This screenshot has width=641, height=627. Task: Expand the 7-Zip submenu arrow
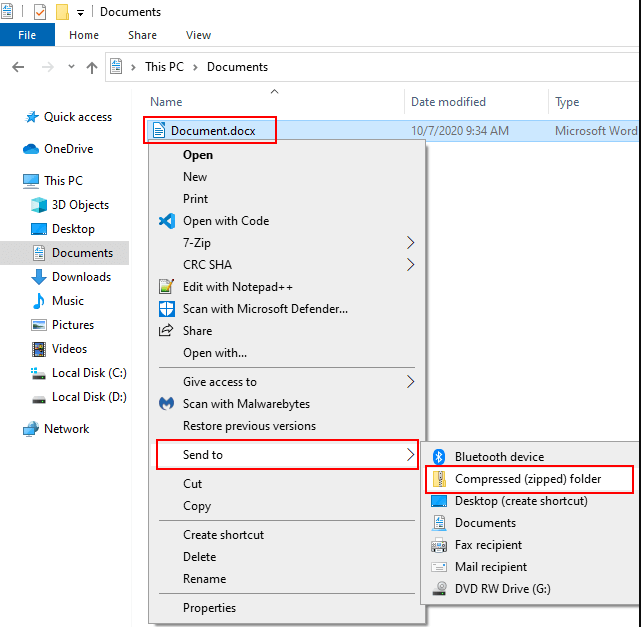pyautogui.click(x=410, y=243)
